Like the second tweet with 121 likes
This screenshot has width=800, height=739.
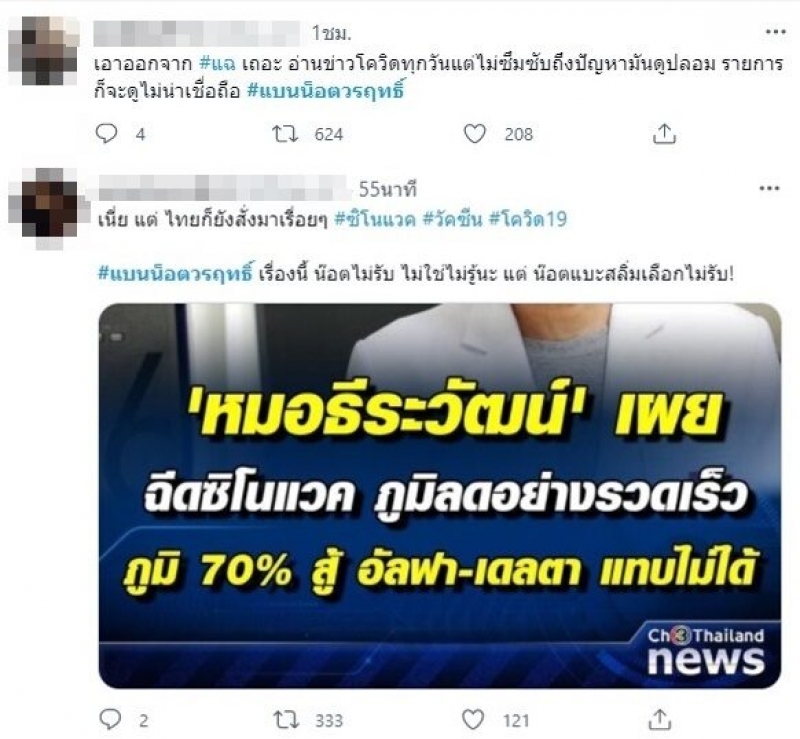pyautogui.click(x=473, y=720)
